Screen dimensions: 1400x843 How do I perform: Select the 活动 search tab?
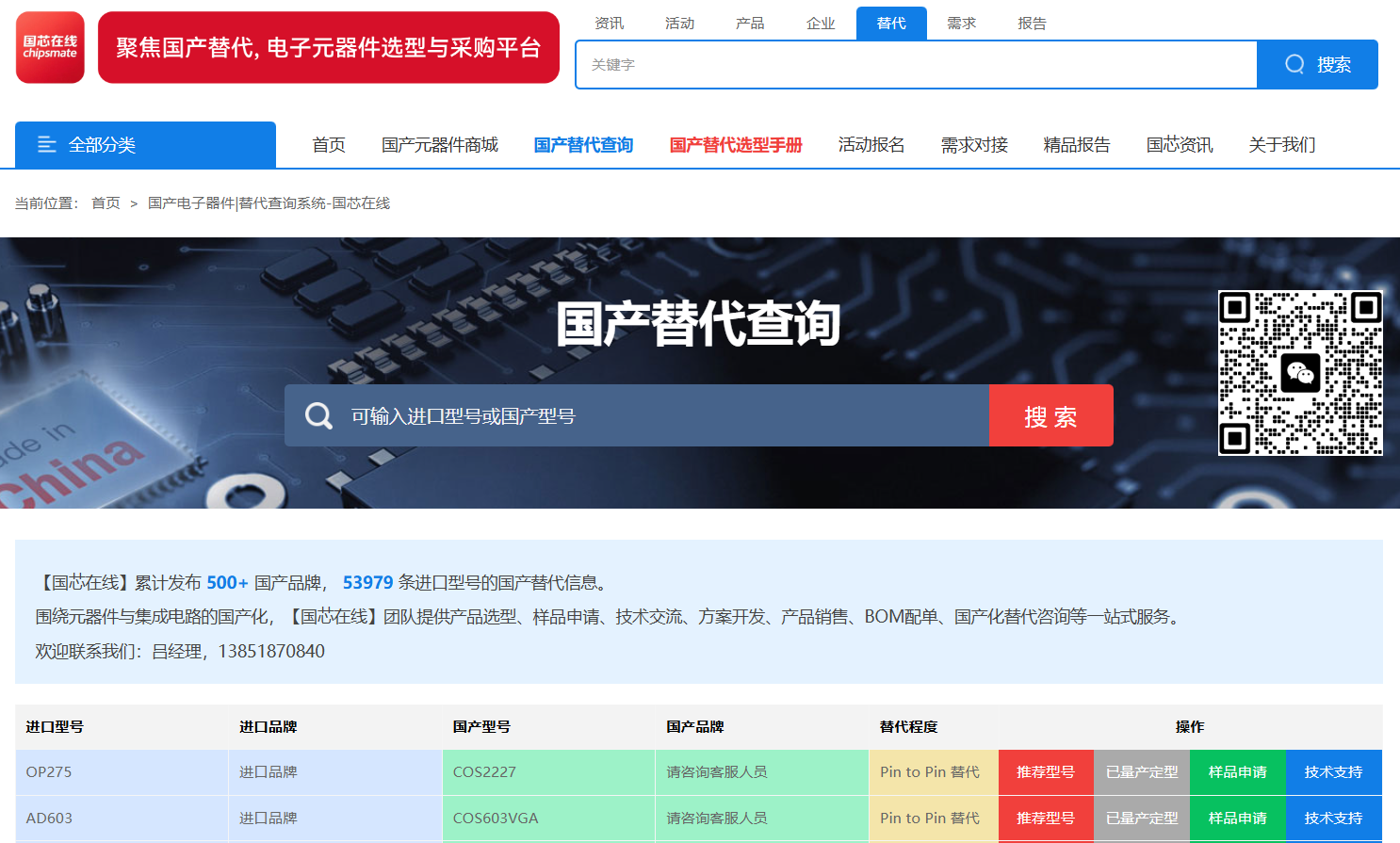coord(679,23)
